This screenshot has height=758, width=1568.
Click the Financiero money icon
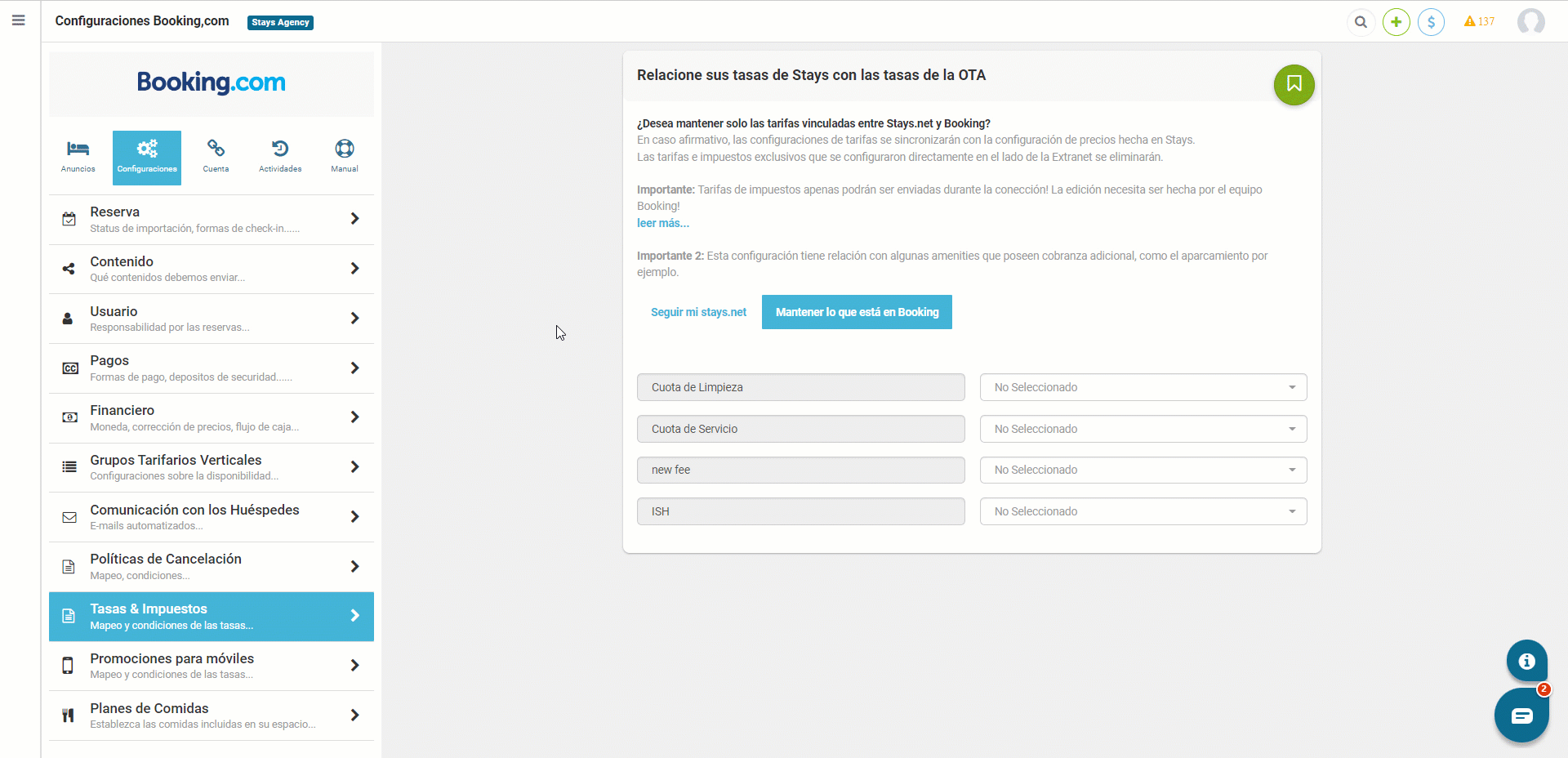pos(70,417)
